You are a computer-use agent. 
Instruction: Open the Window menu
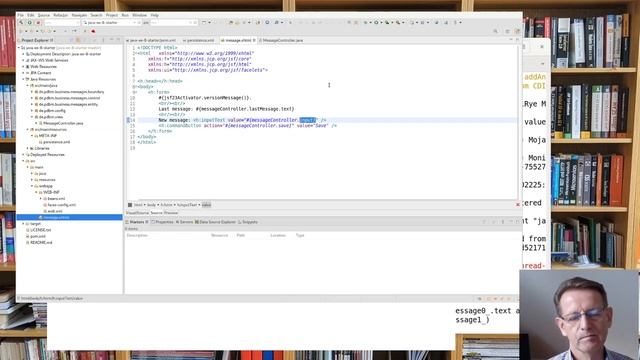(x=139, y=15)
